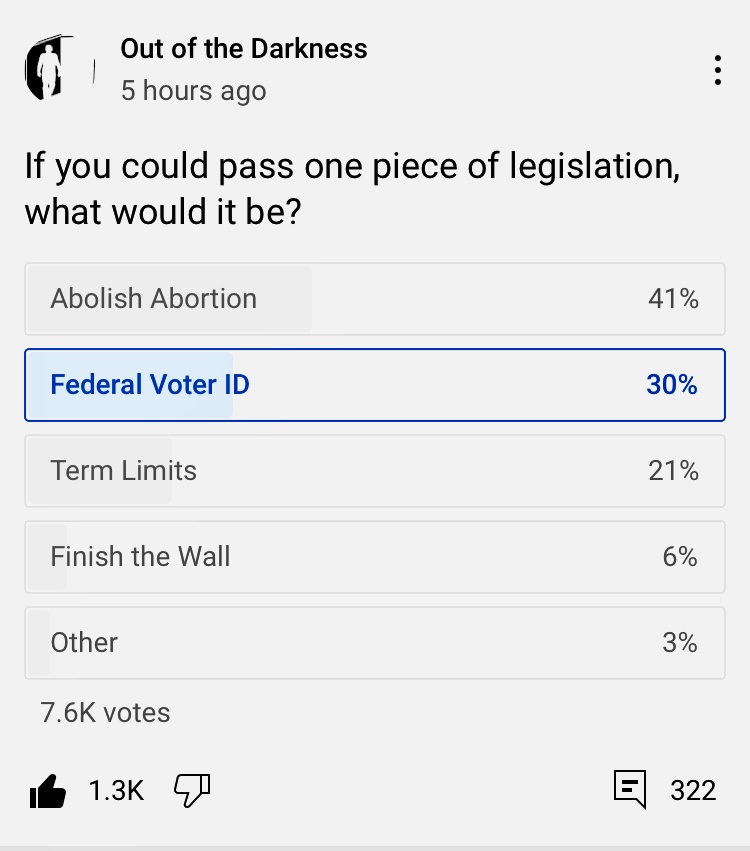750x851 pixels.
Task: Click the 41% result percentage
Action: coord(673,299)
